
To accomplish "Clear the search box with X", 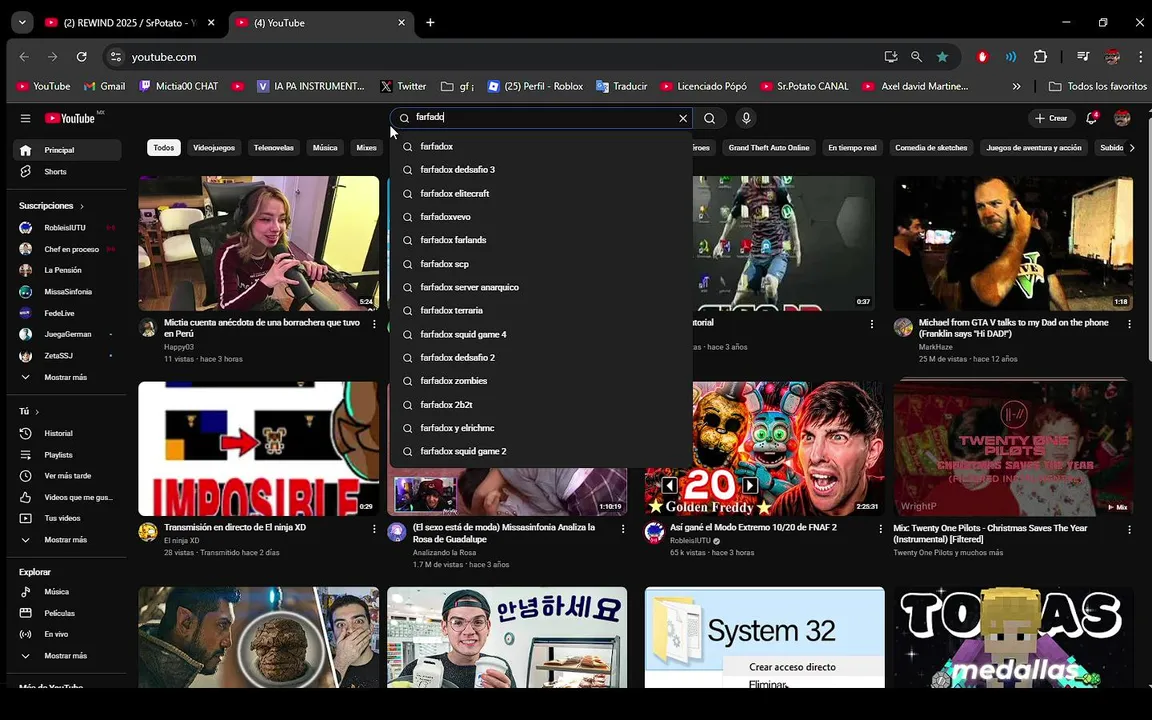I will point(683,118).
